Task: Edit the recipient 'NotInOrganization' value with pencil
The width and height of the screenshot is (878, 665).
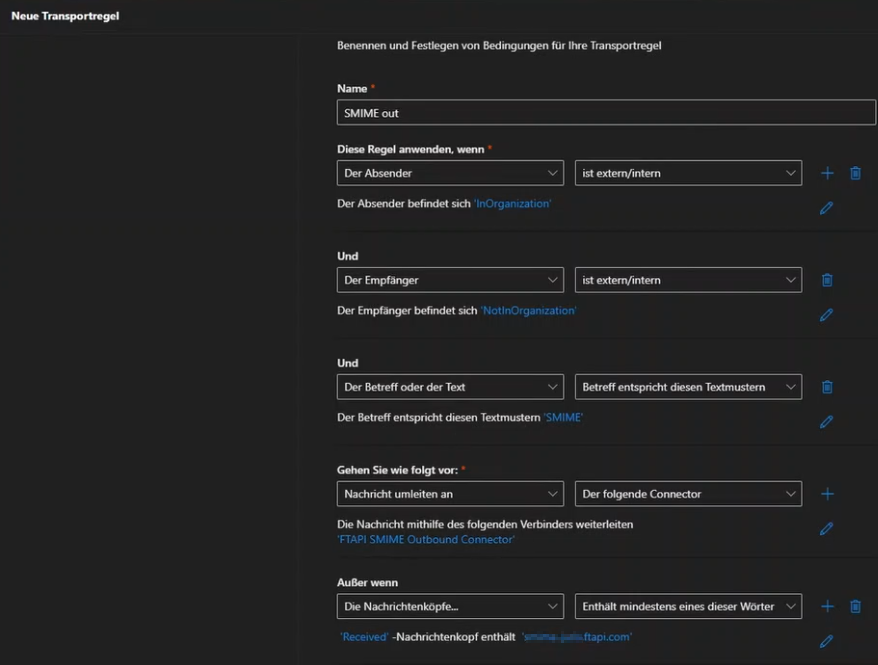Action: [826, 315]
